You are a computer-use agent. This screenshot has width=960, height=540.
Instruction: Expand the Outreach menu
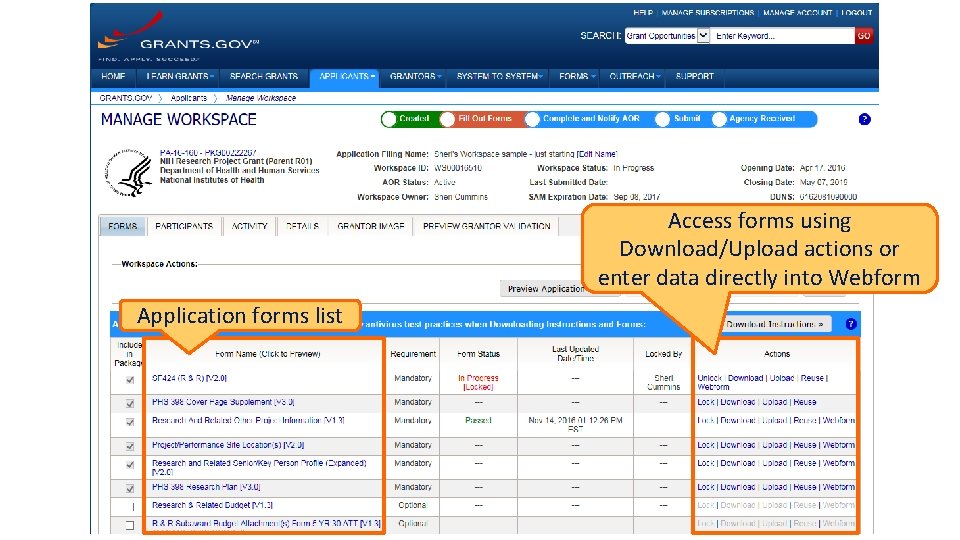635,77
